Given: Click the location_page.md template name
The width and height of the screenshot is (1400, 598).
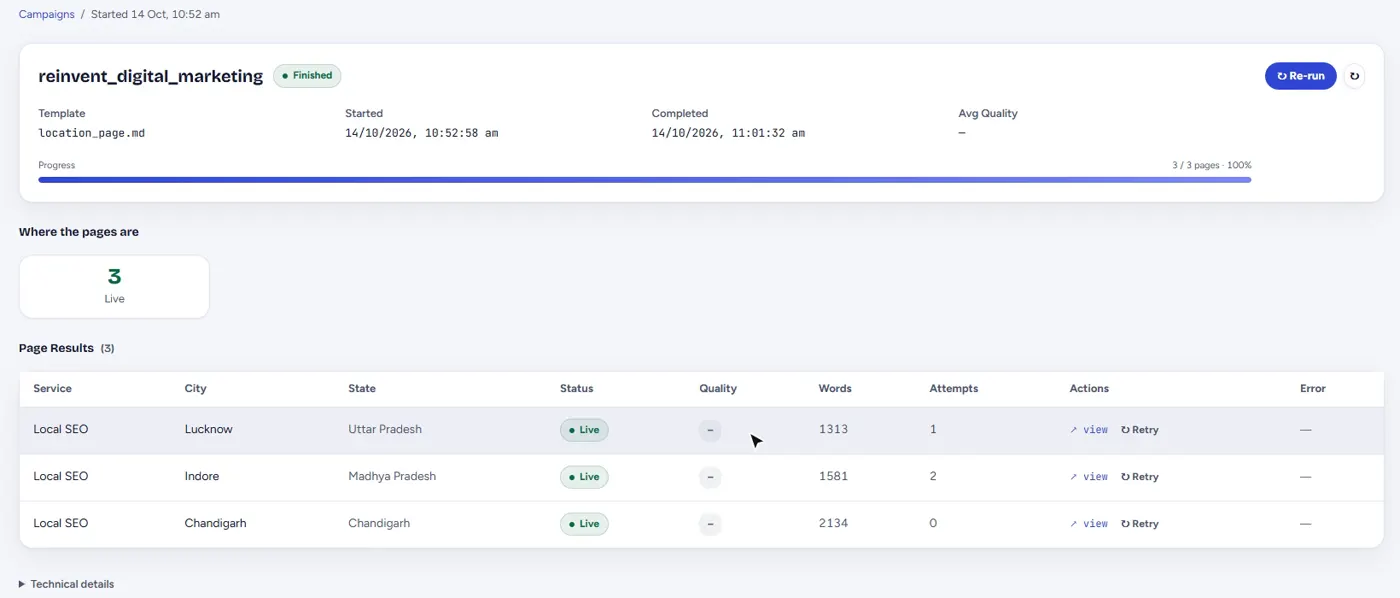Looking at the screenshot, I should 92,132.
